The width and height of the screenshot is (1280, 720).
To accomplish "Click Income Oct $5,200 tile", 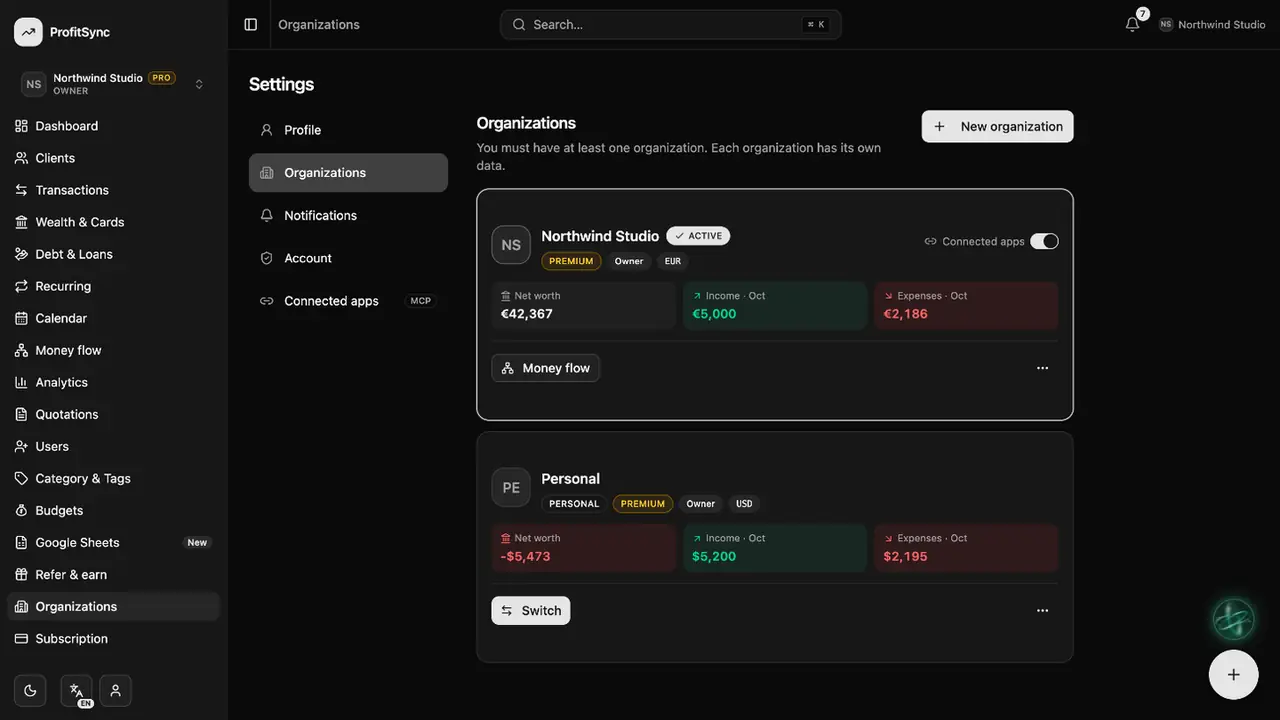I will pyautogui.click(x=775, y=548).
